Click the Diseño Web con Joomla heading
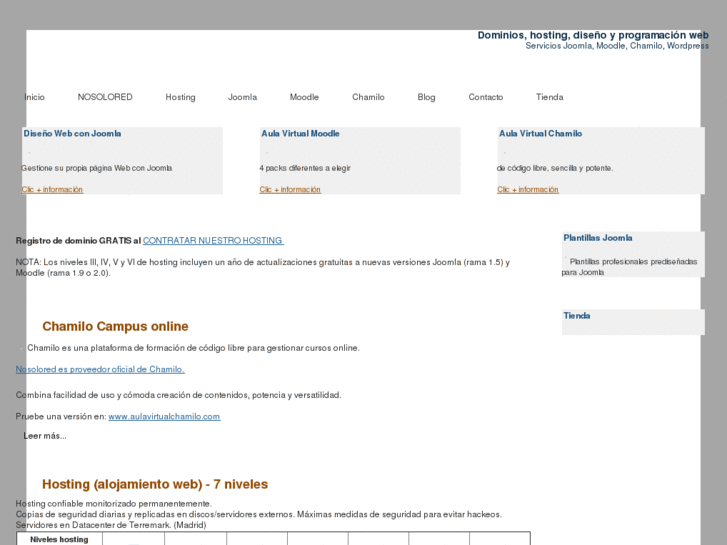 (72, 134)
